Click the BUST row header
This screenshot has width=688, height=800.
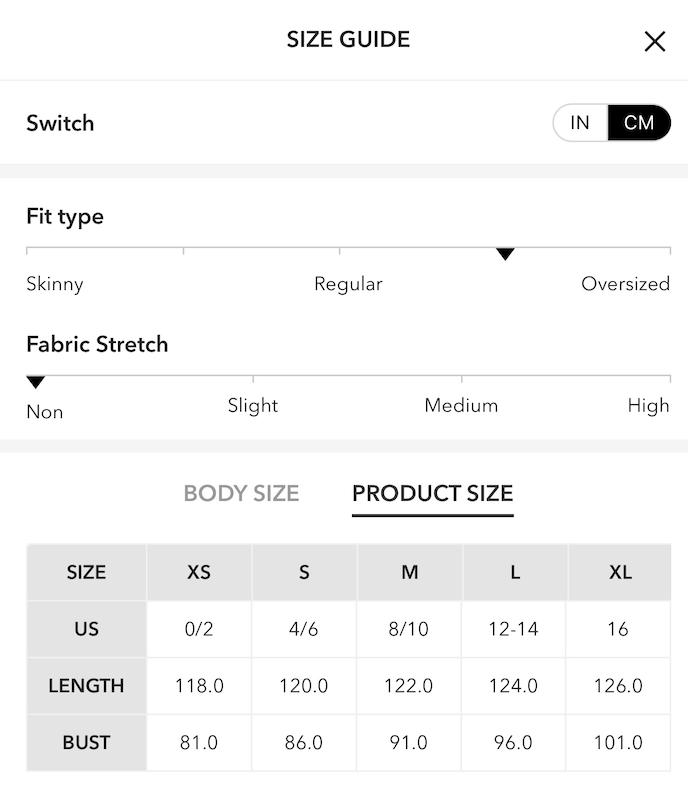click(86, 742)
